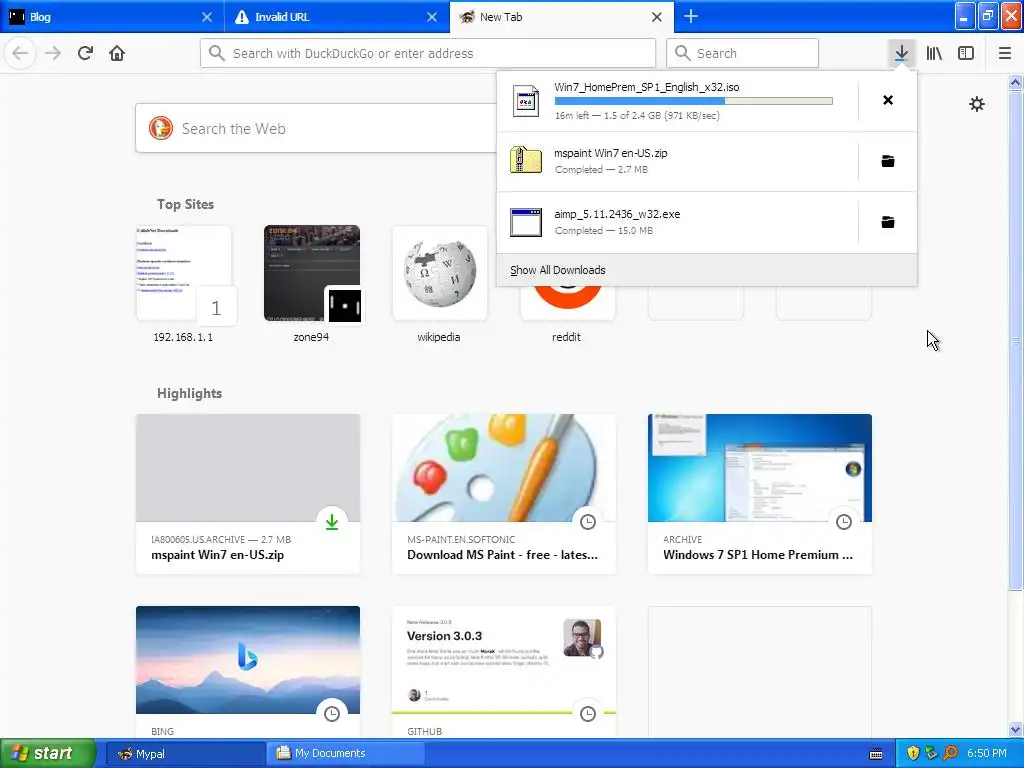Open the zone94 top site tile

[312, 273]
